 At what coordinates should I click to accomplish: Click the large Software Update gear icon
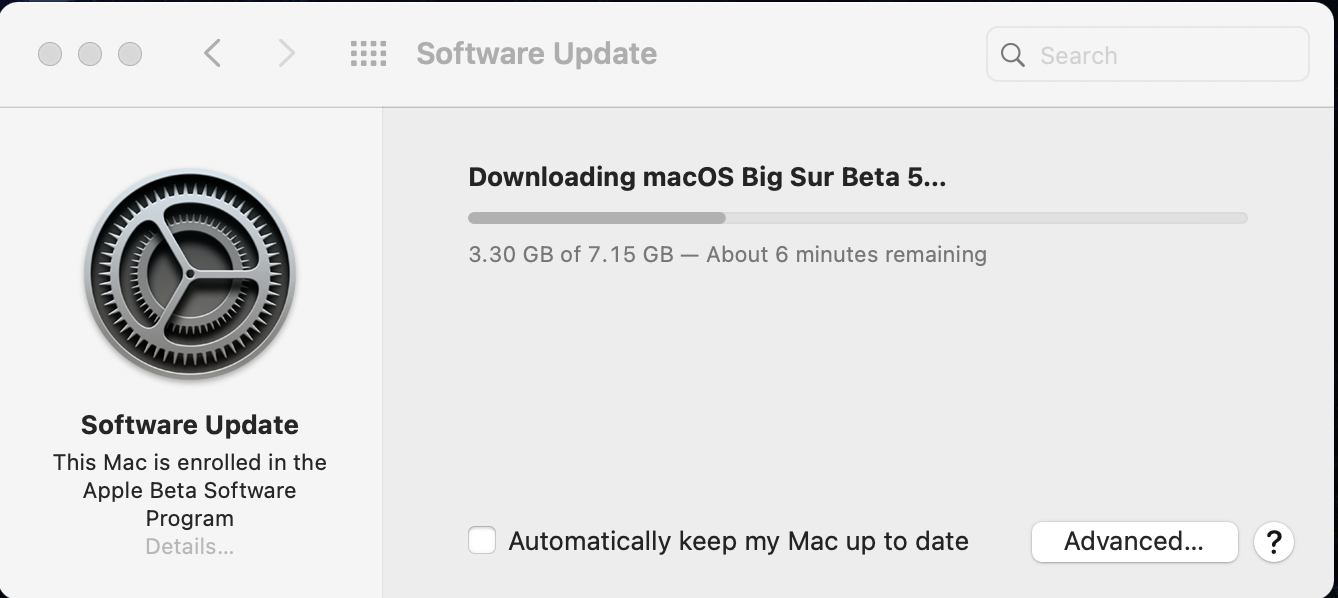click(x=189, y=274)
